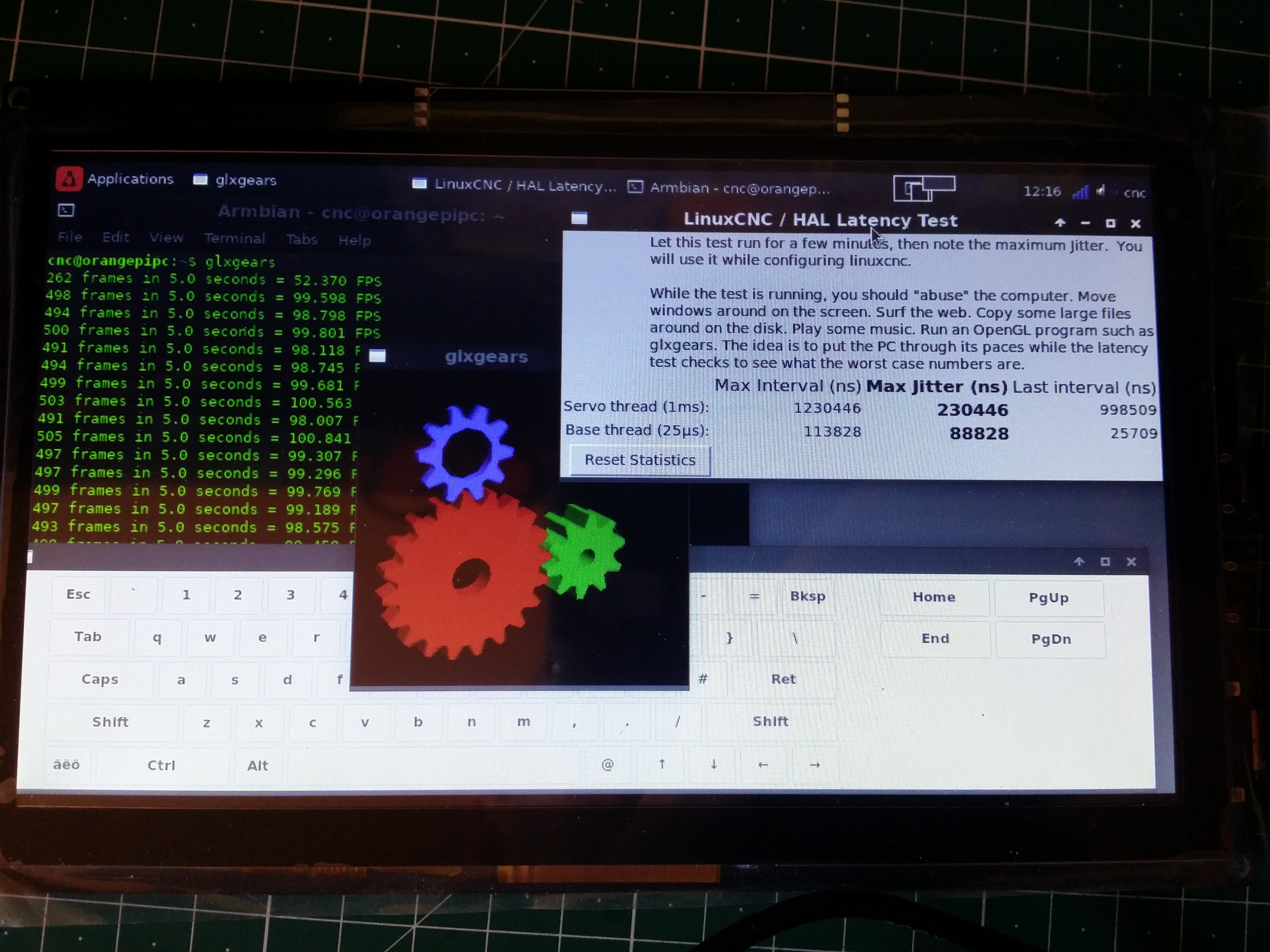The image size is (1270, 952).
Task: Select Armbian terminal taskbar entry
Action: tap(729, 188)
